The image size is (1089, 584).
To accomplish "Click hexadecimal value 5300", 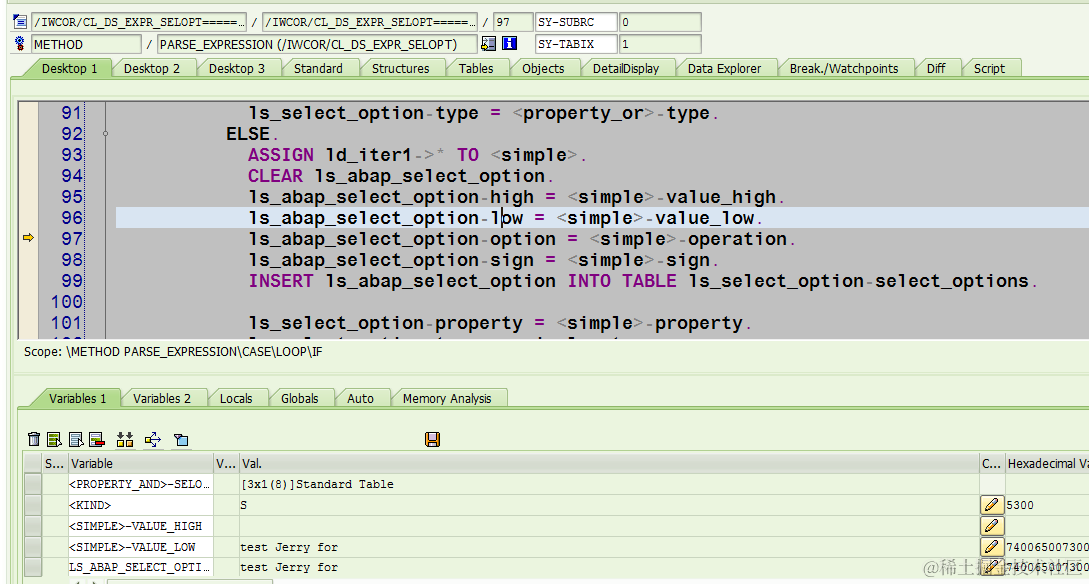I will [x=1020, y=505].
